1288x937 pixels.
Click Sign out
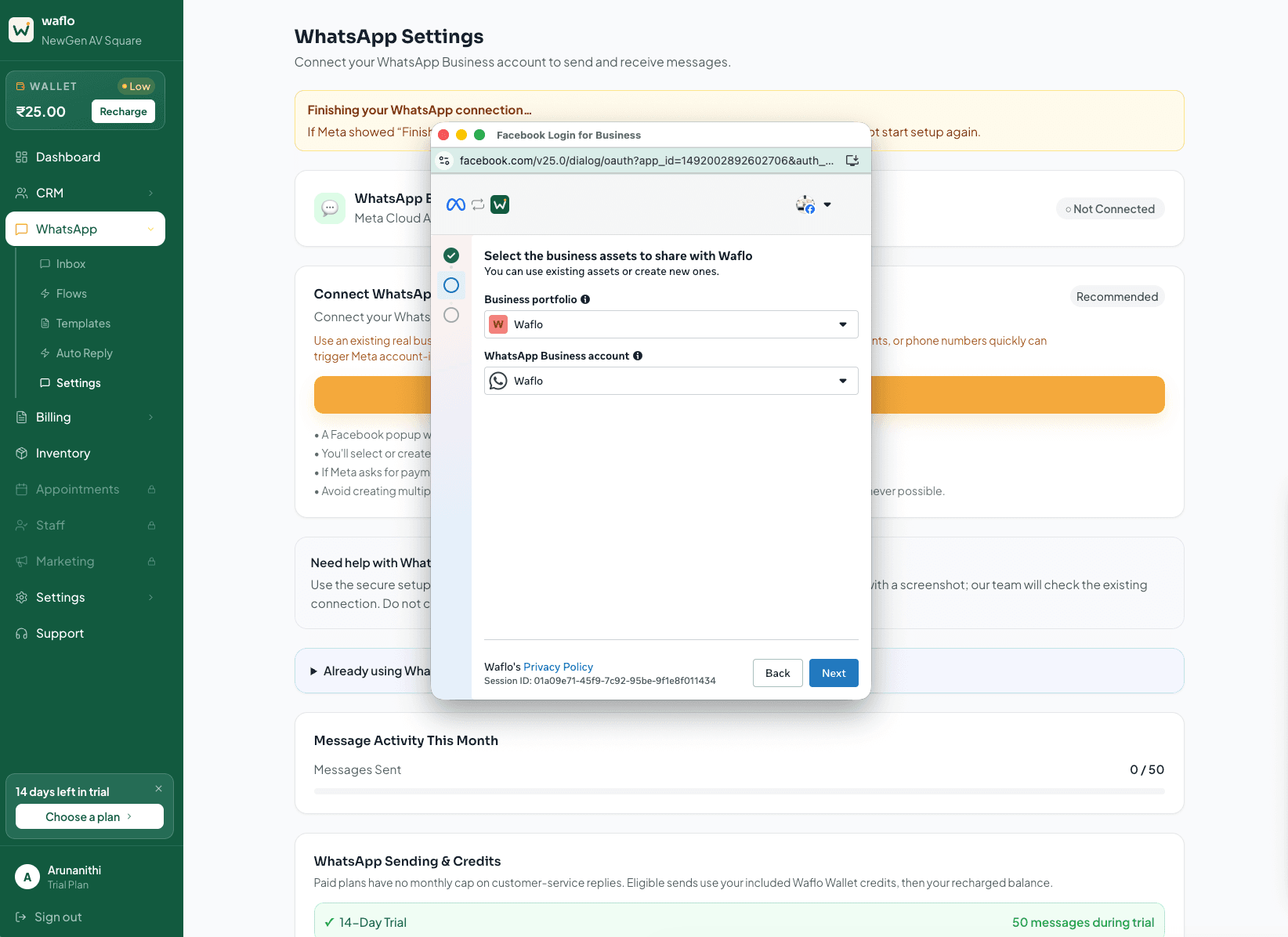(49, 917)
